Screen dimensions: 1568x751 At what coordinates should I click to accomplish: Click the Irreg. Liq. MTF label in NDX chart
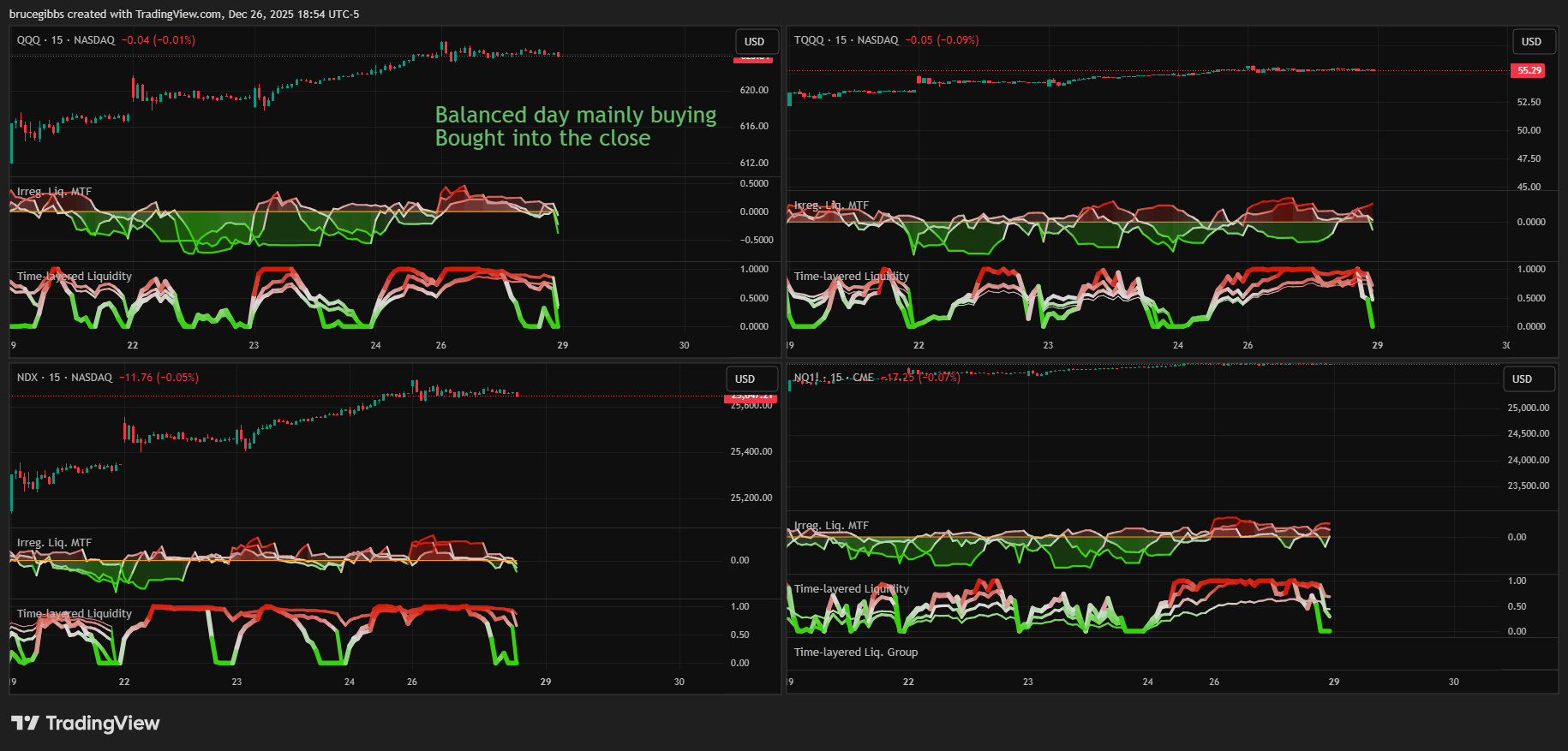[x=54, y=543]
